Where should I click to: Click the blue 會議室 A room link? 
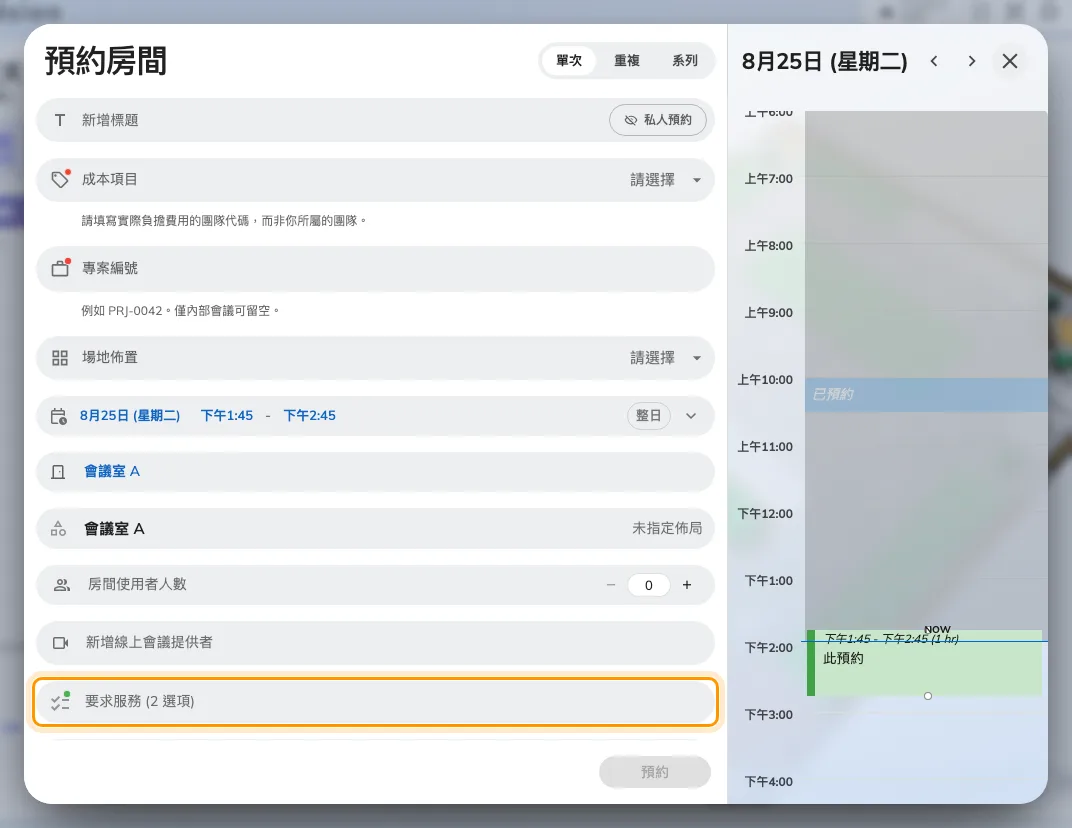pos(112,472)
